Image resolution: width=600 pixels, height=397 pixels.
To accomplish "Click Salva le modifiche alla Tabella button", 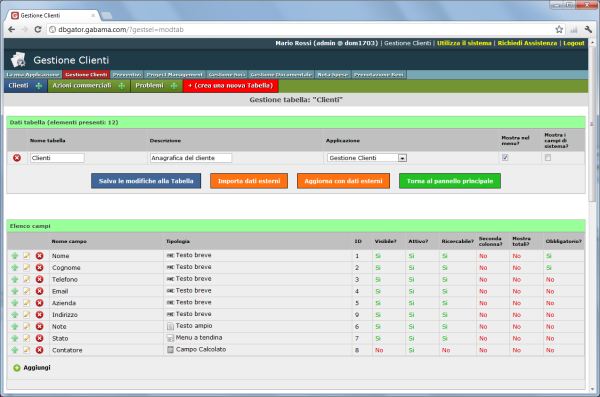I will pyautogui.click(x=146, y=181).
